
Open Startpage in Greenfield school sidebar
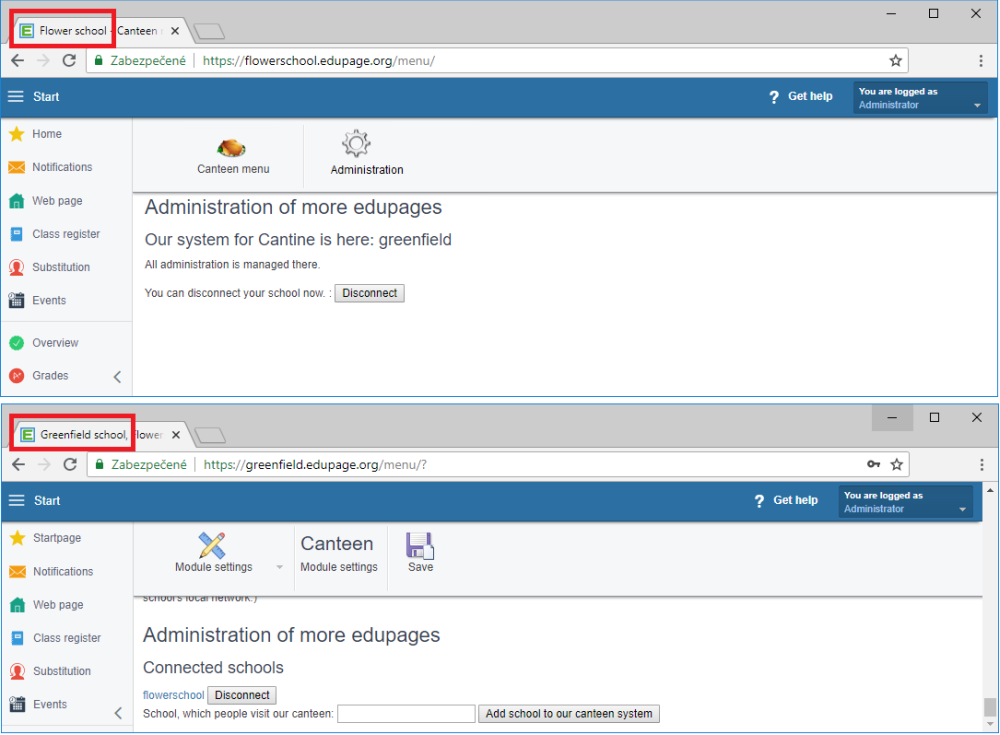point(46,538)
